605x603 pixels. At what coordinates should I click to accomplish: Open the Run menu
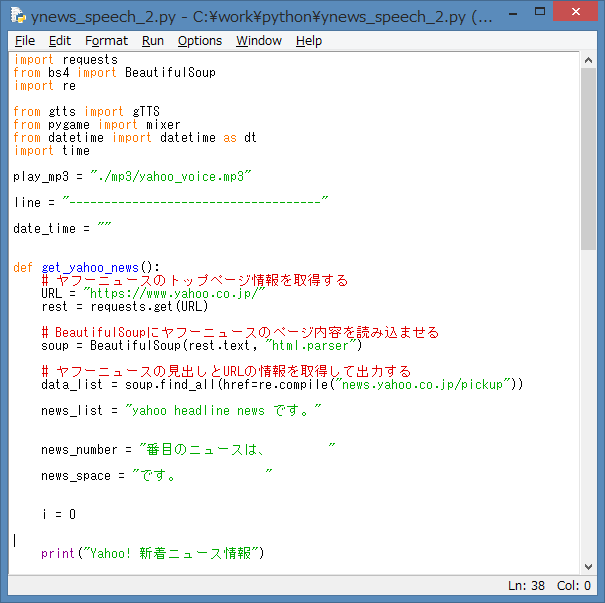(153, 41)
